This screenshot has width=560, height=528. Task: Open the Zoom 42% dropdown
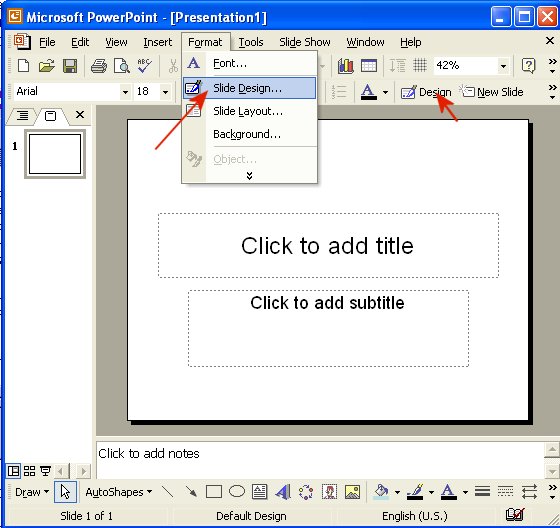(503, 66)
